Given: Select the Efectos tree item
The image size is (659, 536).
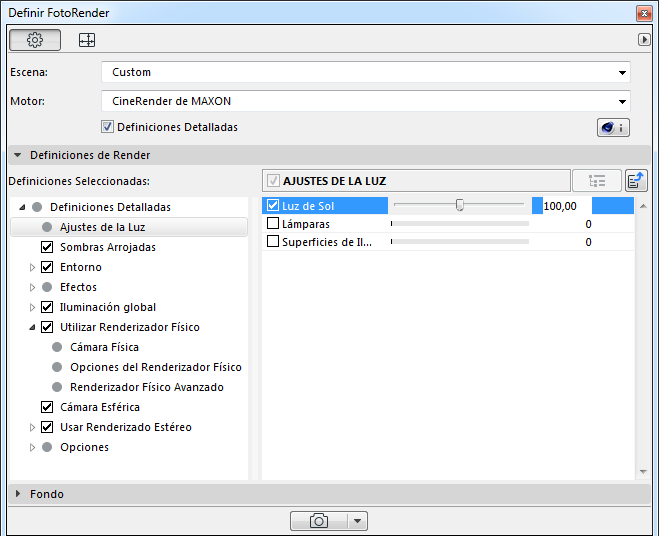Looking at the screenshot, I should pos(78,287).
